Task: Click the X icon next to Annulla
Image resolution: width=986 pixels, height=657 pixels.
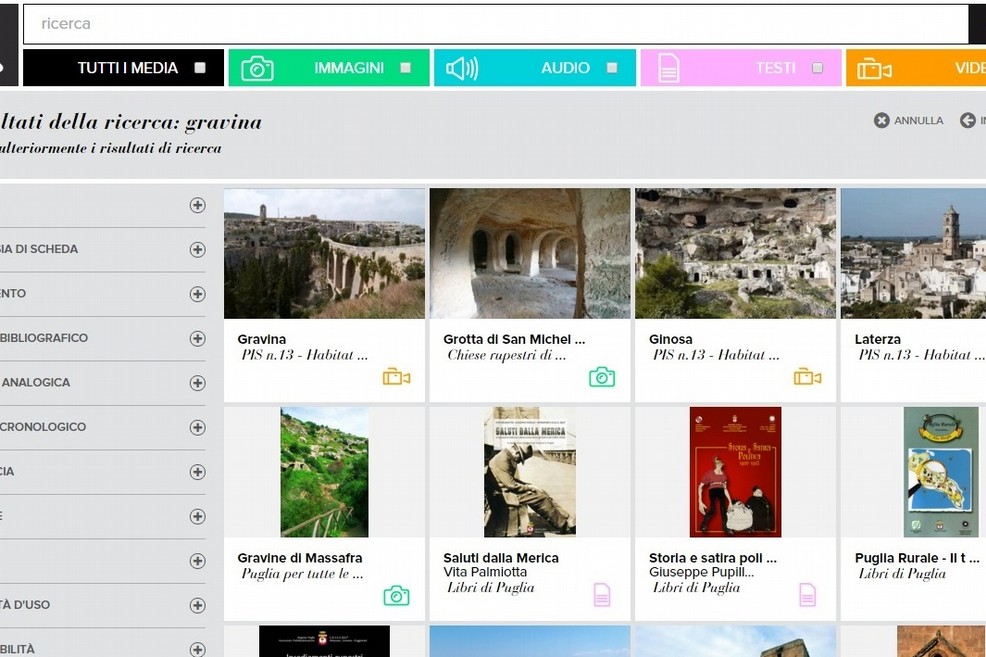Action: coord(881,120)
